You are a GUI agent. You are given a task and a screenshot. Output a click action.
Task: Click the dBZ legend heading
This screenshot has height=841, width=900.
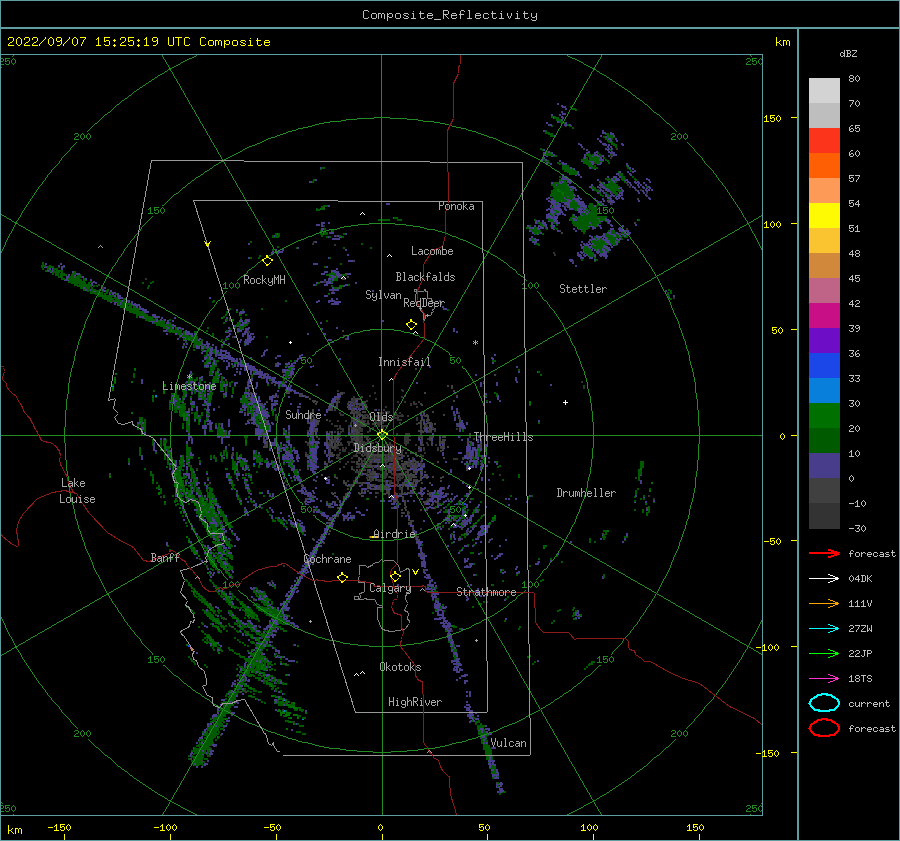click(848, 53)
